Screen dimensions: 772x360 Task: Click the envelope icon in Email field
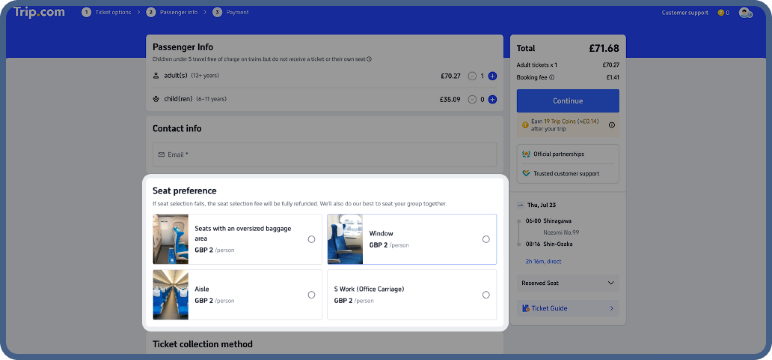[161, 155]
